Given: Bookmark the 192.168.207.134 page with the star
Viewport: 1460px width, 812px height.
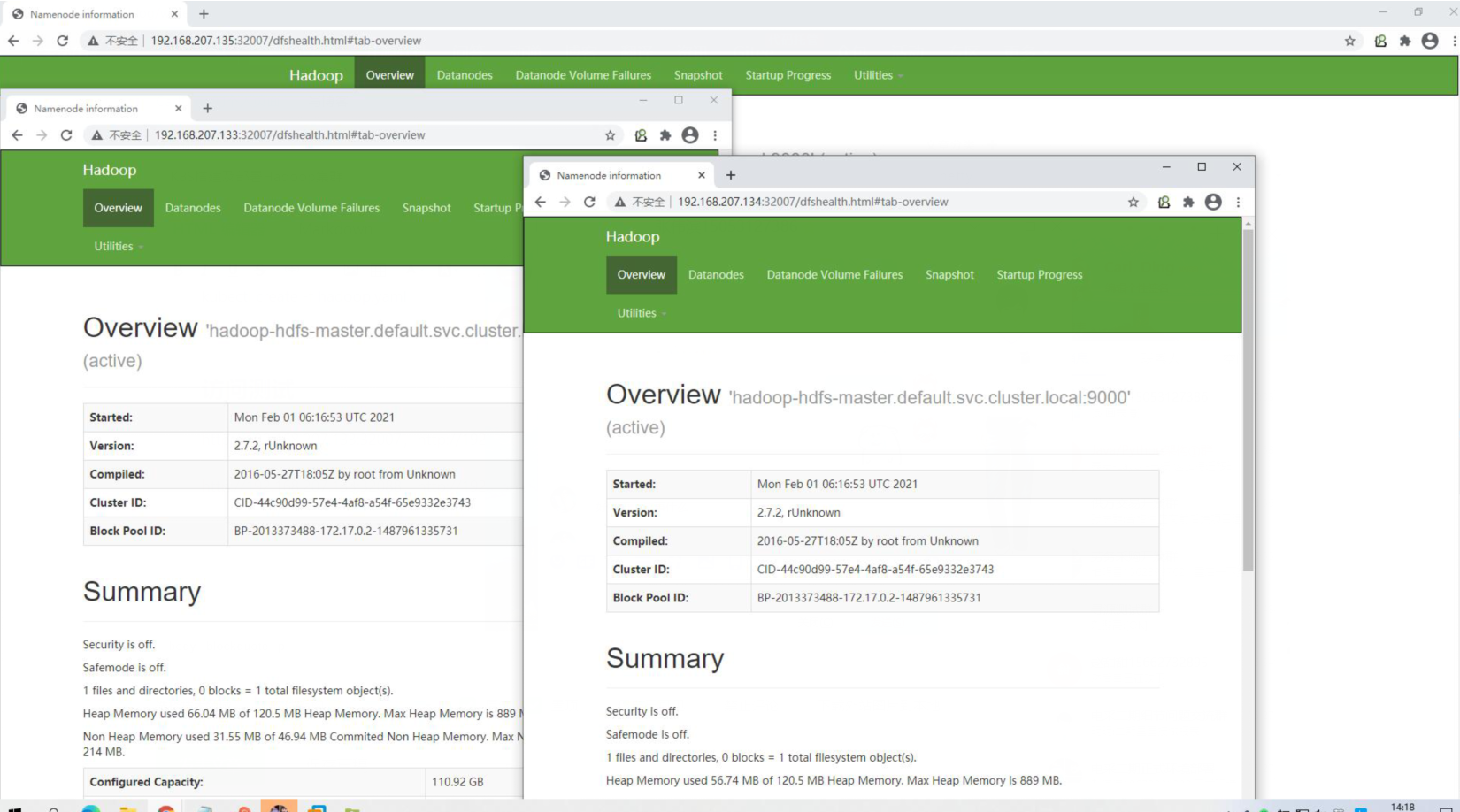Looking at the screenshot, I should pyautogui.click(x=1133, y=202).
